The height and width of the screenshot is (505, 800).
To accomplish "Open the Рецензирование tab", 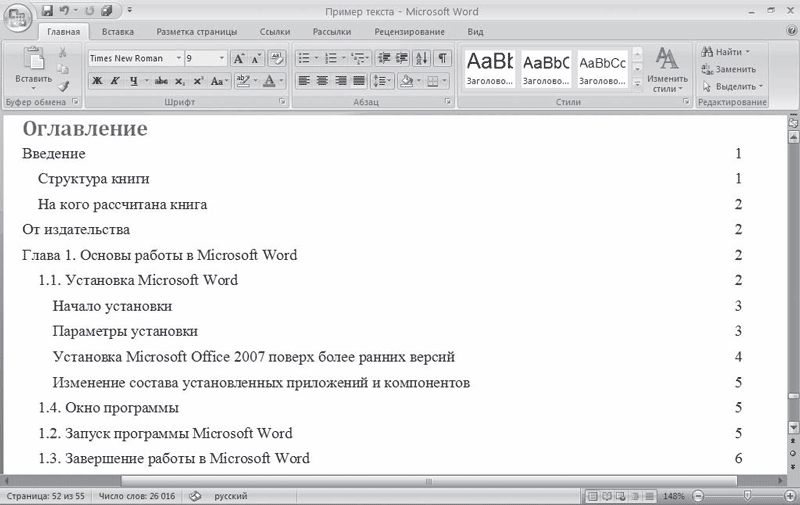I will [x=410, y=32].
